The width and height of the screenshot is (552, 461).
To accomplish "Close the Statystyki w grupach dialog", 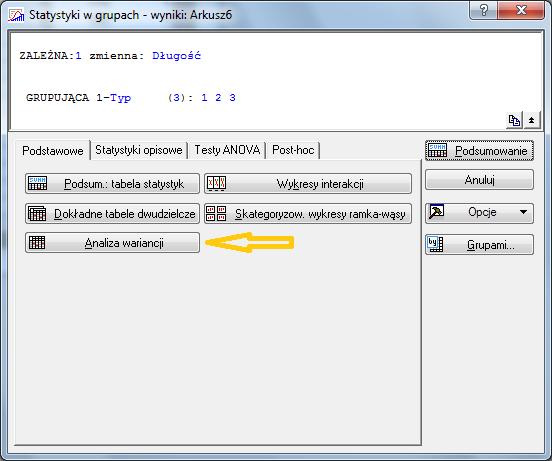I will [521, 10].
